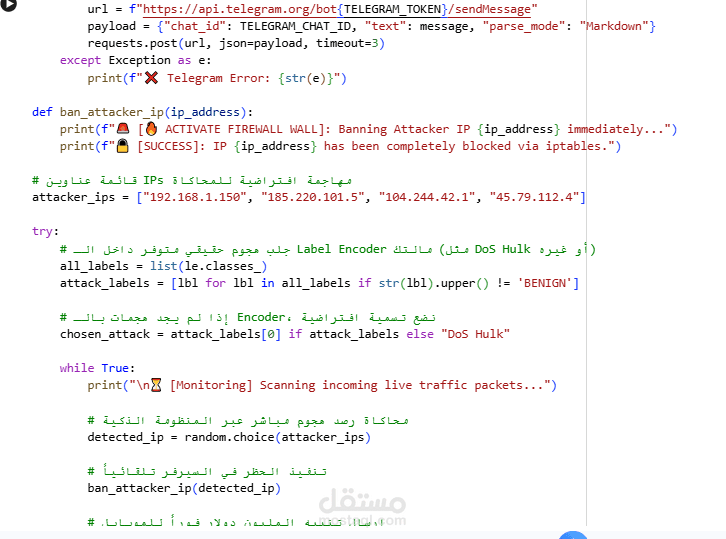Click the IP string "185.220.101.5"
Image resolution: width=726 pixels, height=539 pixels.
coord(313,197)
